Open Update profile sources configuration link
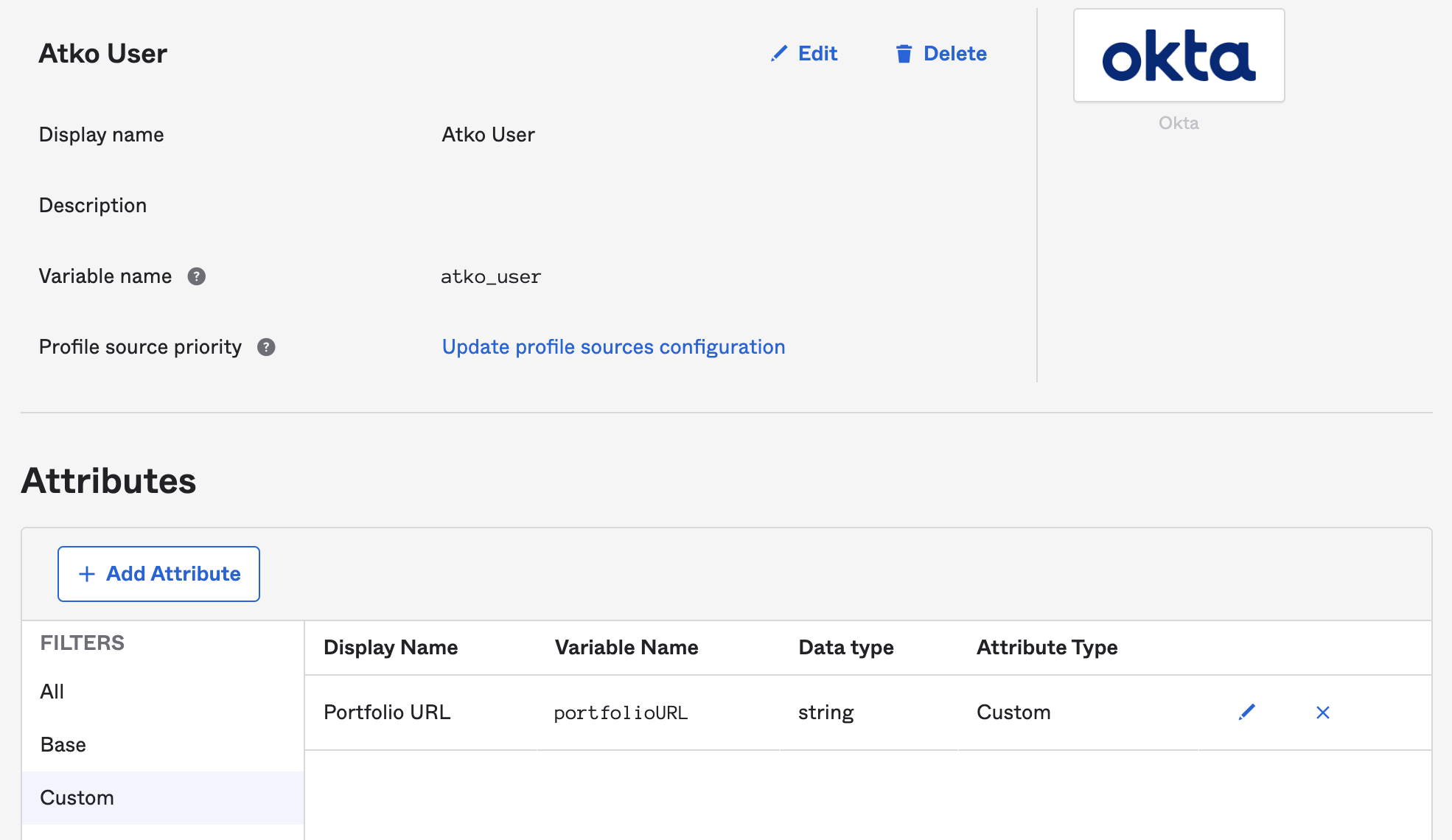The width and height of the screenshot is (1452, 840). coord(613,347)
